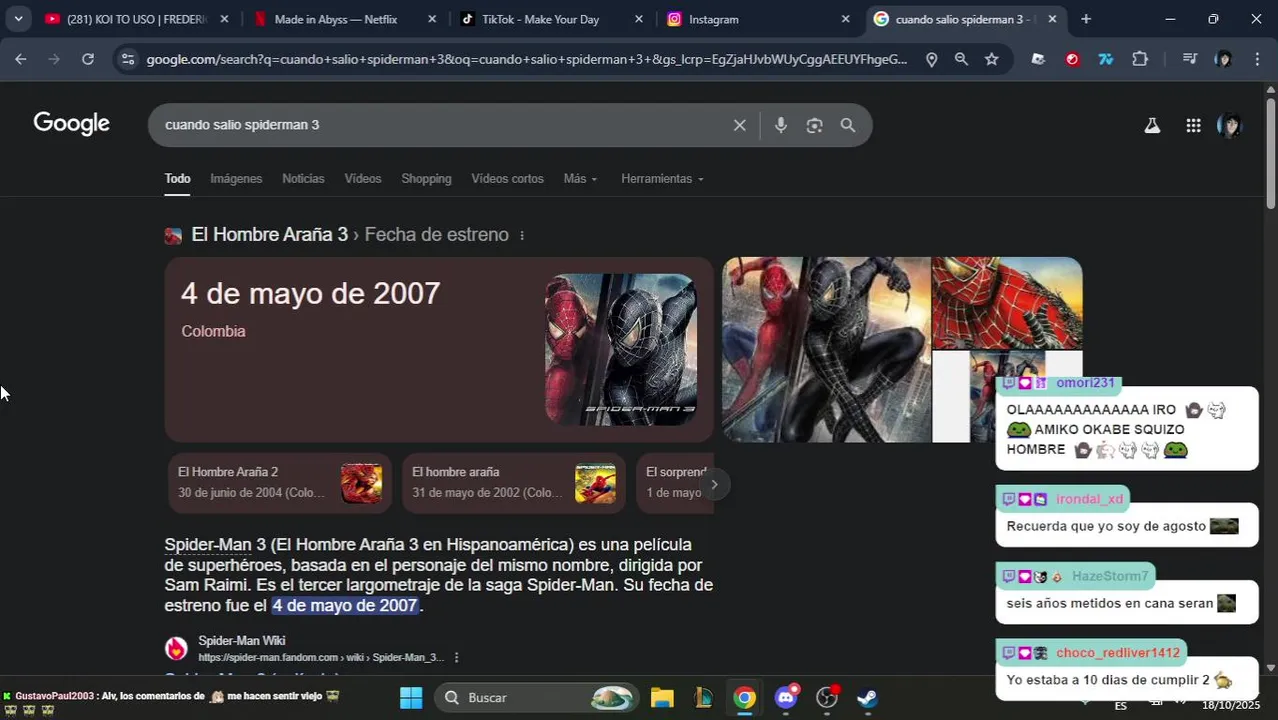Open Google Search Labs flask icon
1278x720 pixels.
point(1152,125)
